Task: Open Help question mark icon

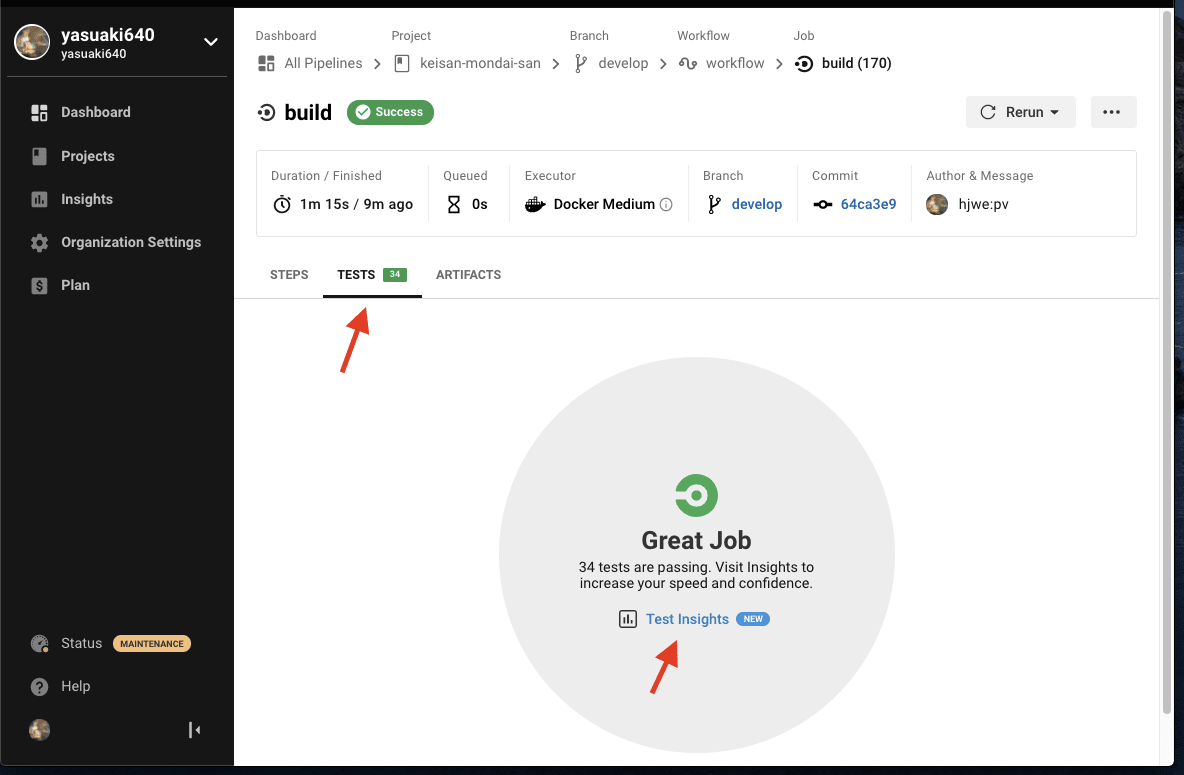Action: [39, 687]
